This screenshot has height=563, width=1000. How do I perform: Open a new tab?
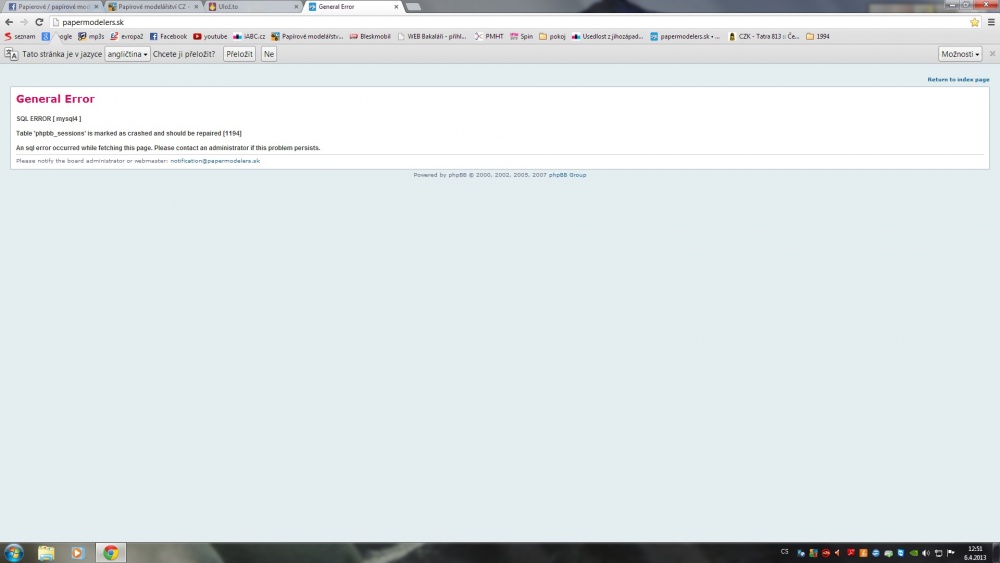413,6
